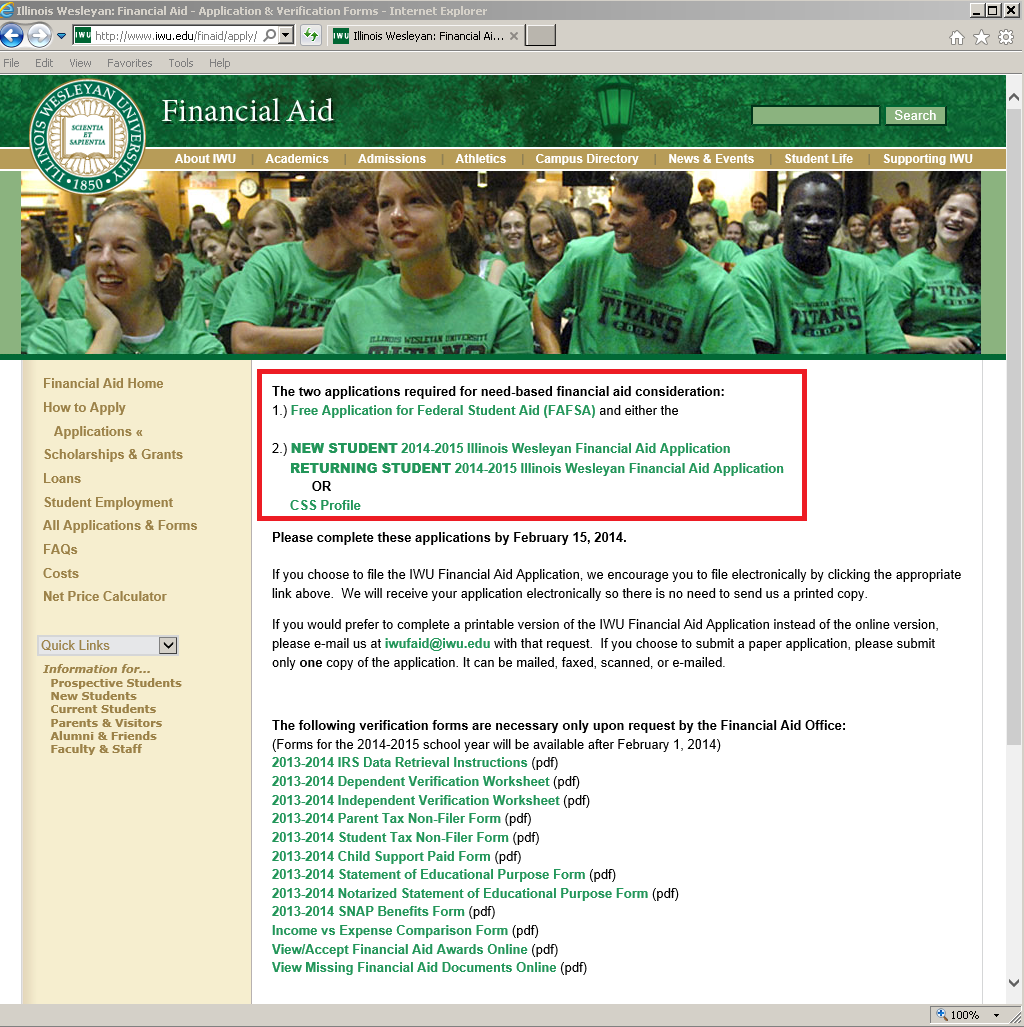Click the site search text field
Image resolution: width=1024 pixels, height=1027 pixels.
tap(815, 116)
